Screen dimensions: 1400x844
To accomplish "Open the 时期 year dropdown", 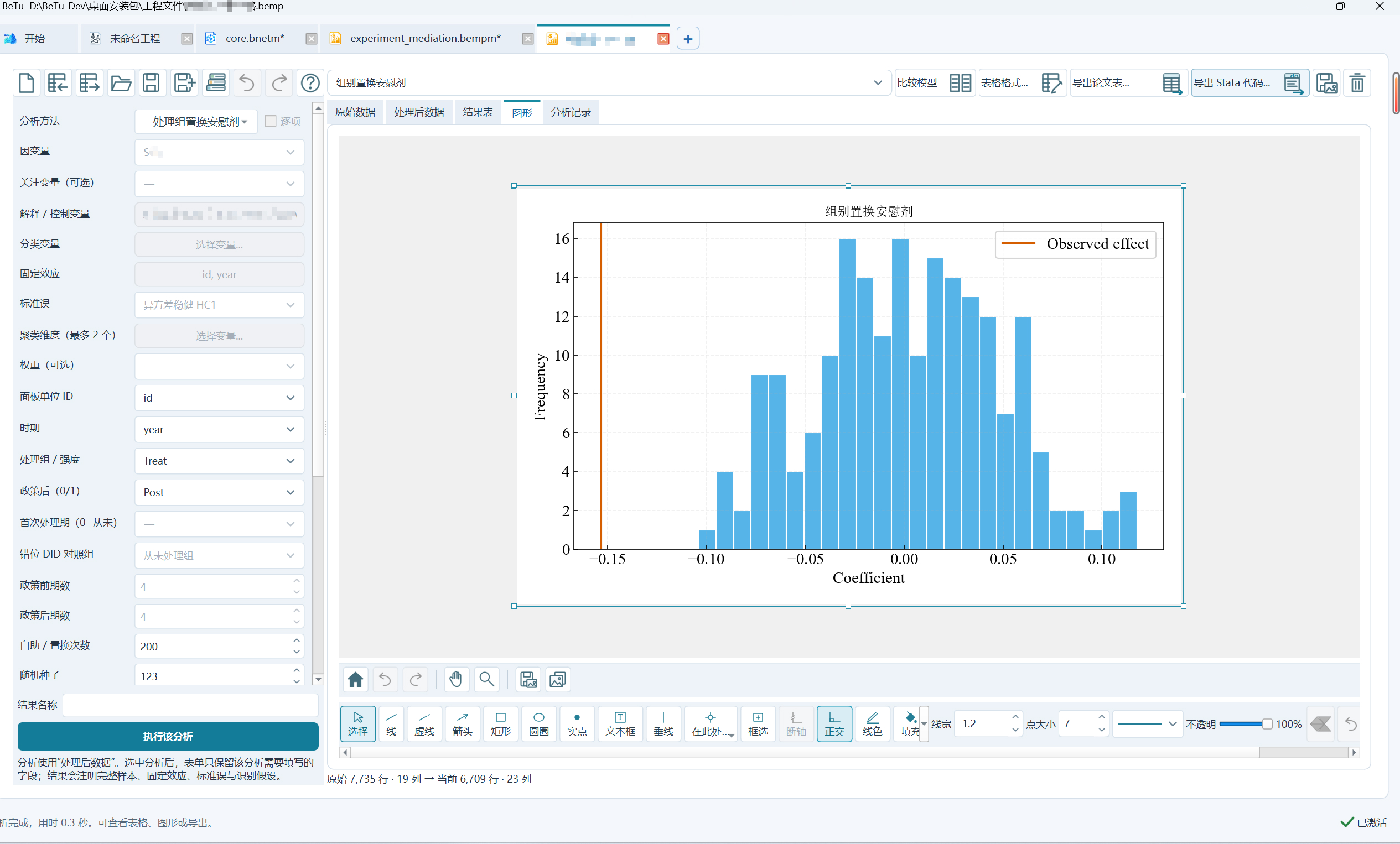I will (219, 429).
